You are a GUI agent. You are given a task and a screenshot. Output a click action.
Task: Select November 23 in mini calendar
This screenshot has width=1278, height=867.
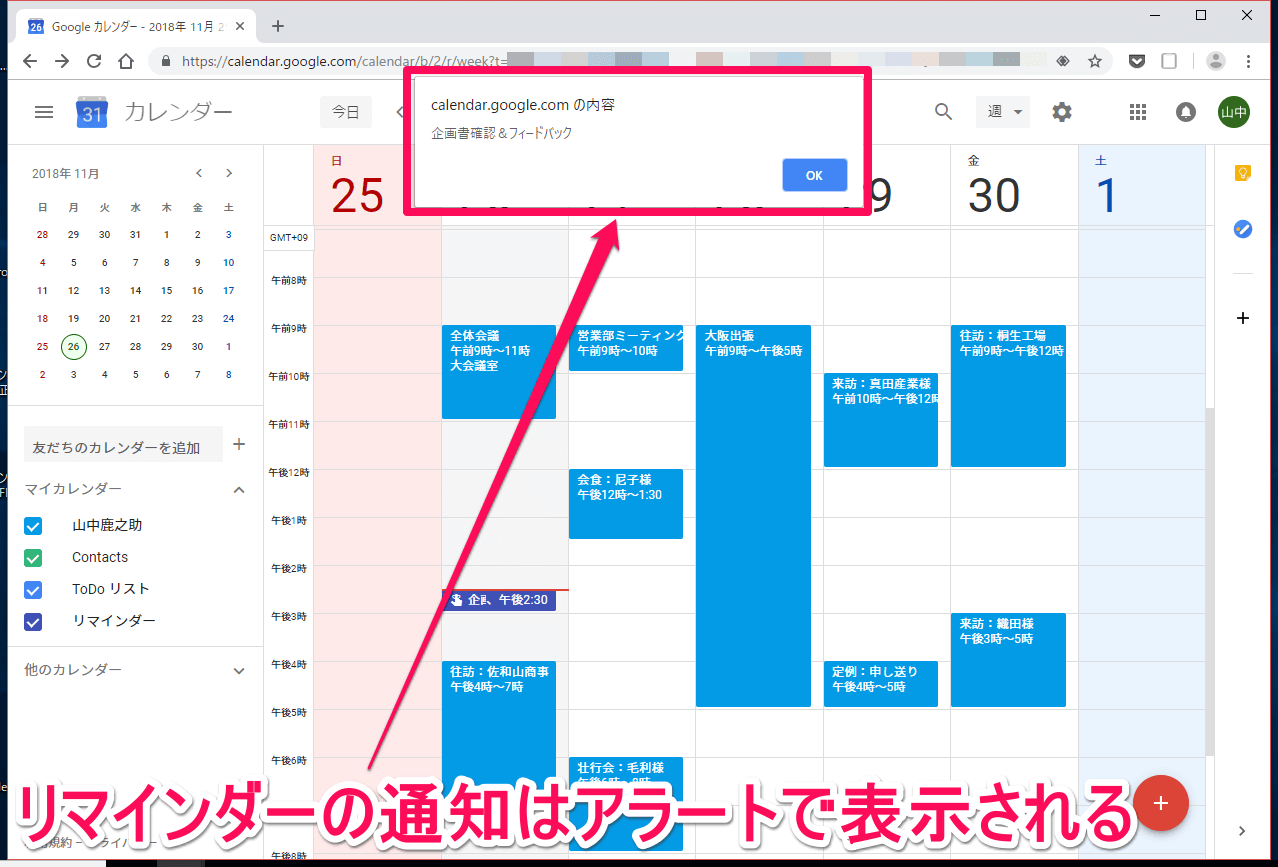coord(197,318)
